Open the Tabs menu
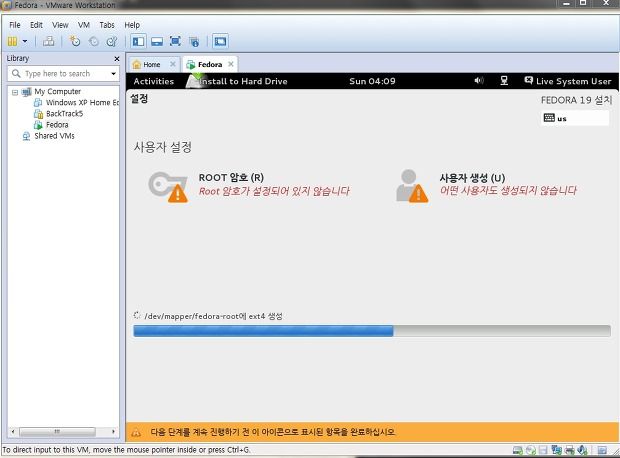 click(x=107, y=25)
